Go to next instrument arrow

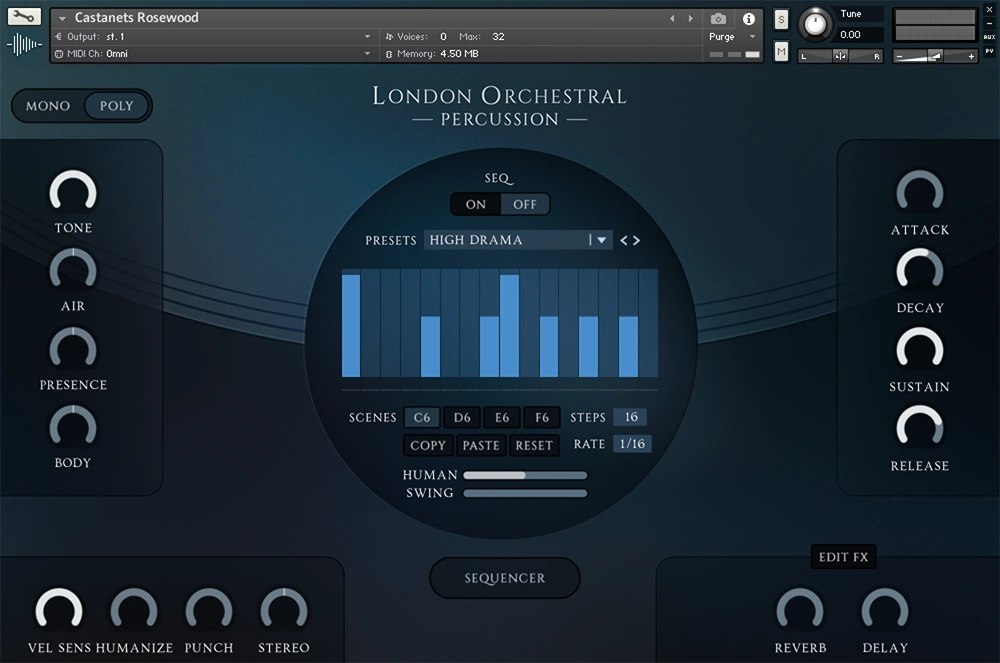coord(691,18)
